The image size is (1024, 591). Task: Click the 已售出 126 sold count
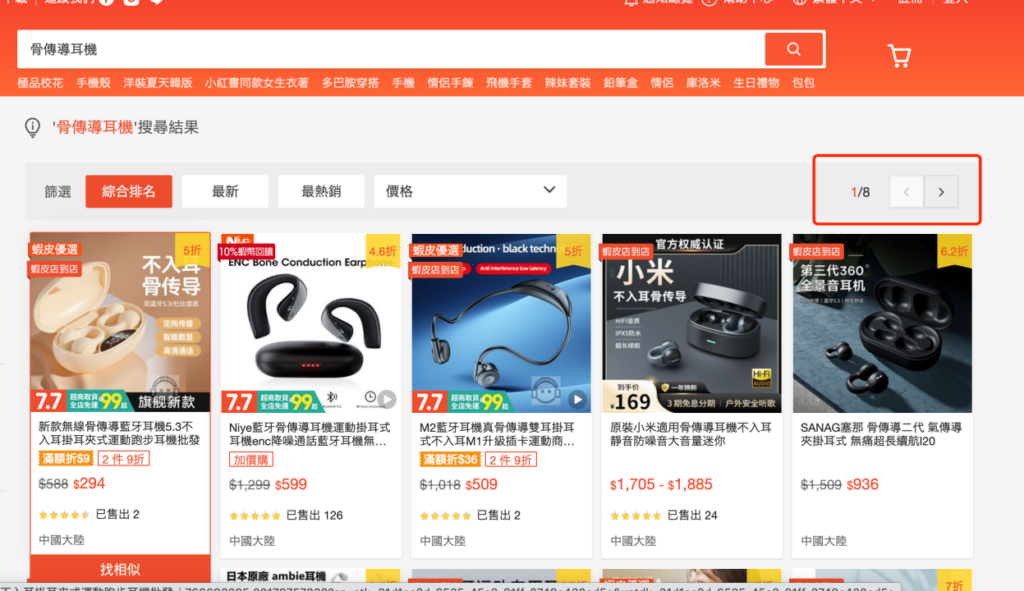pos(315,515)
